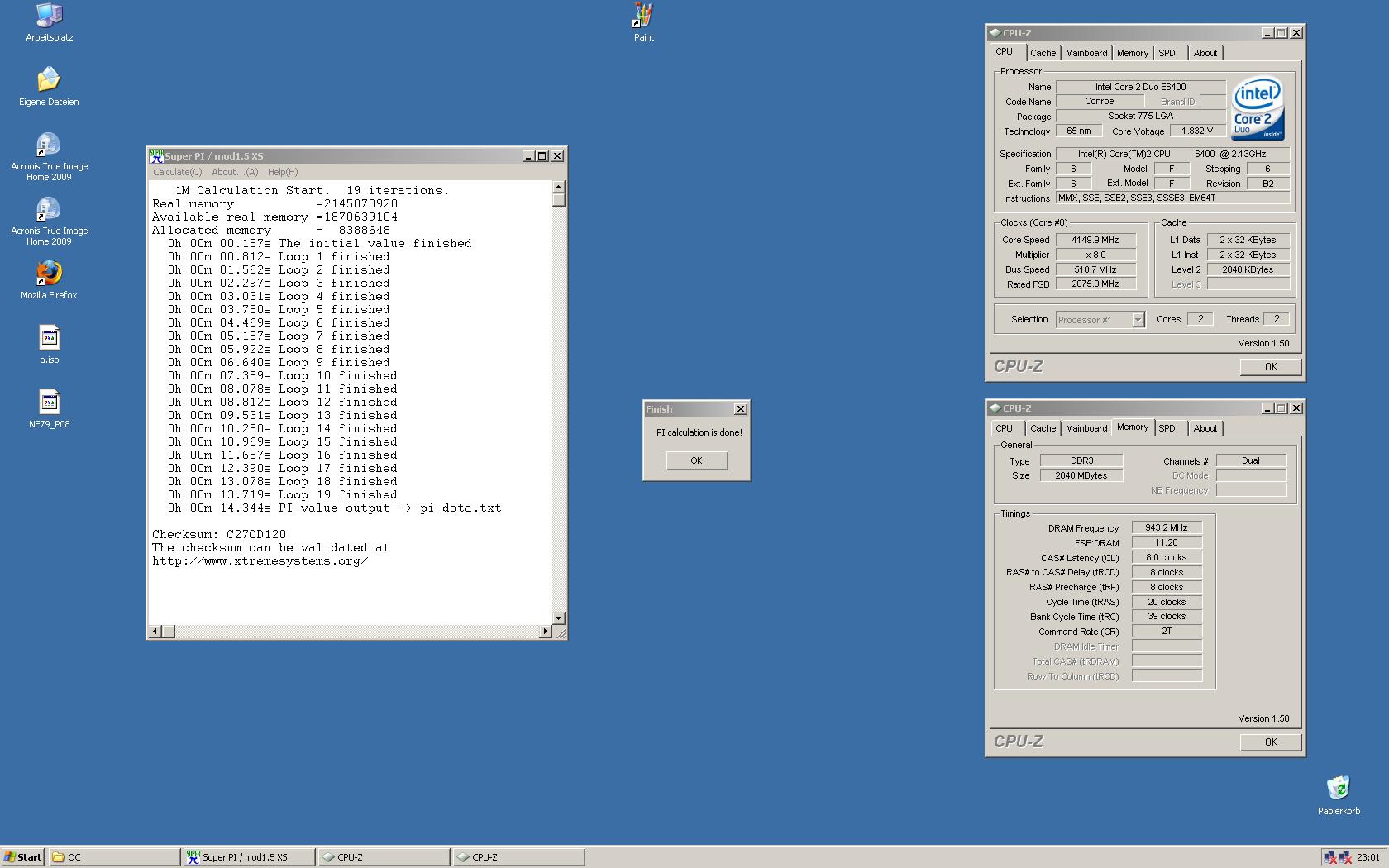Click the Core Voltage 1.832 V field
The height and width of the screenshot is (868, 1389).
point(1197,131)
